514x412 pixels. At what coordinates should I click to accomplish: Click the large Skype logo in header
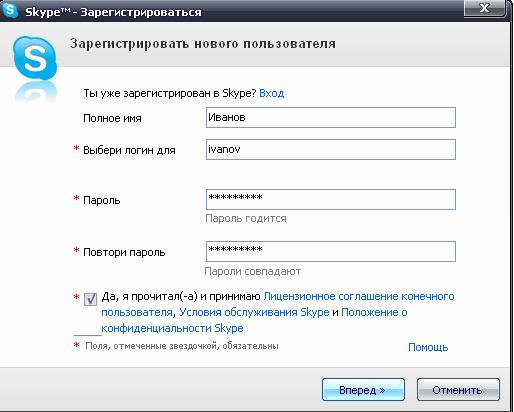(35, 59)
